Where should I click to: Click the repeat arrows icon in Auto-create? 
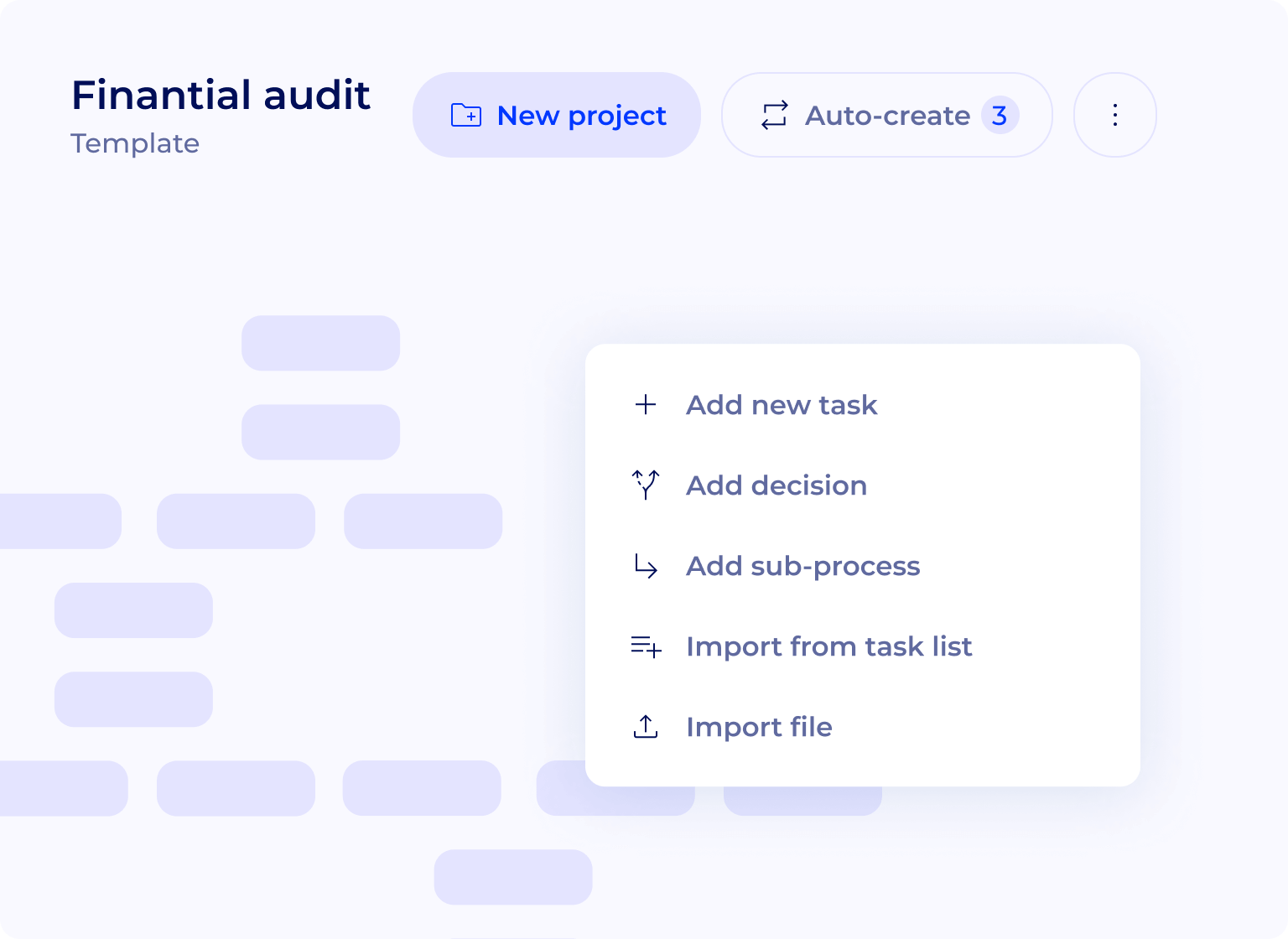[x=774, y=115]
